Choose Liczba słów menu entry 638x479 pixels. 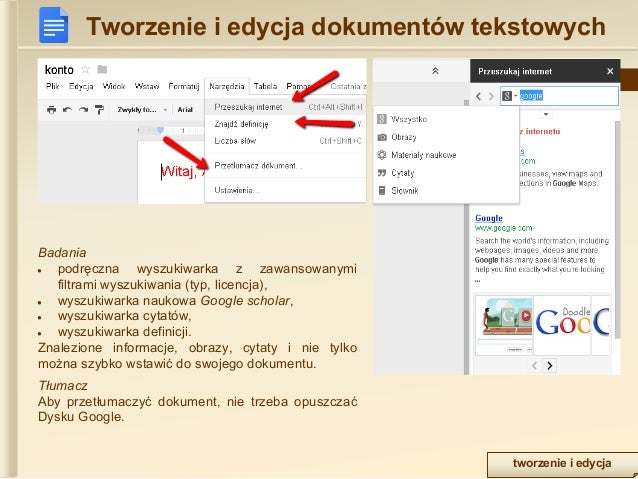[286, 141]
